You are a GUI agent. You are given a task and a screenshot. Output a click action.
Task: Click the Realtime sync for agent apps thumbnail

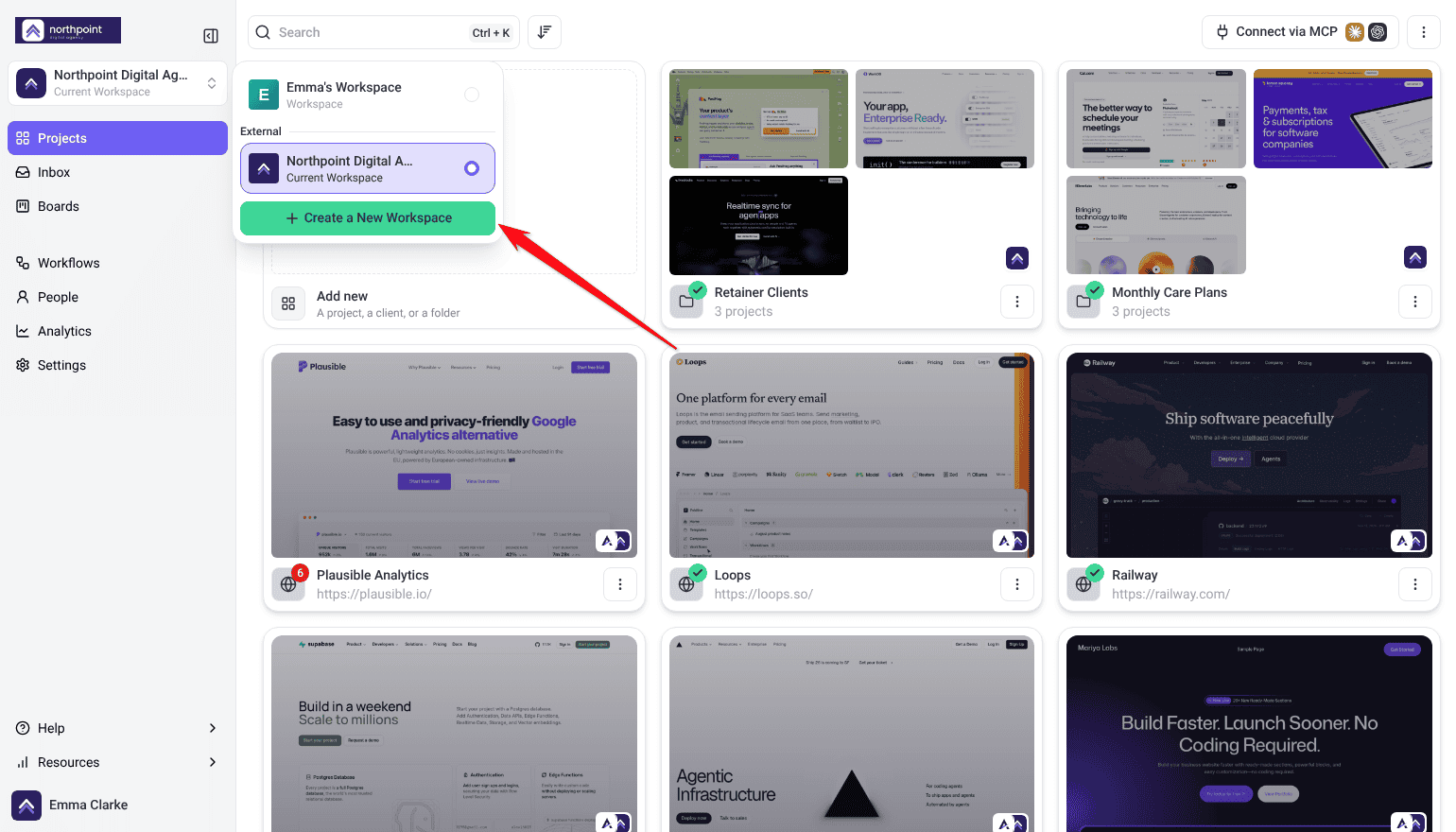tap(758, 225)
